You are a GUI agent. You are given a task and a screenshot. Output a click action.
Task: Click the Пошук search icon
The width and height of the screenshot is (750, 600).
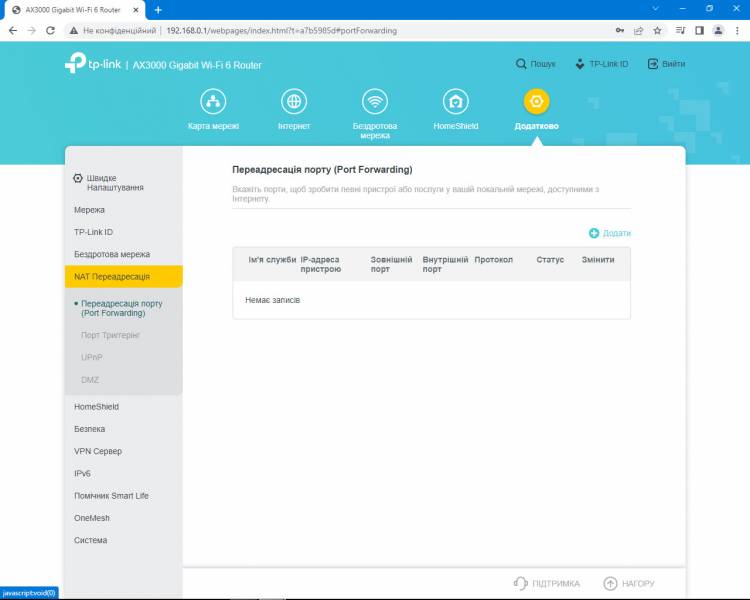click(x=521, y=64)
